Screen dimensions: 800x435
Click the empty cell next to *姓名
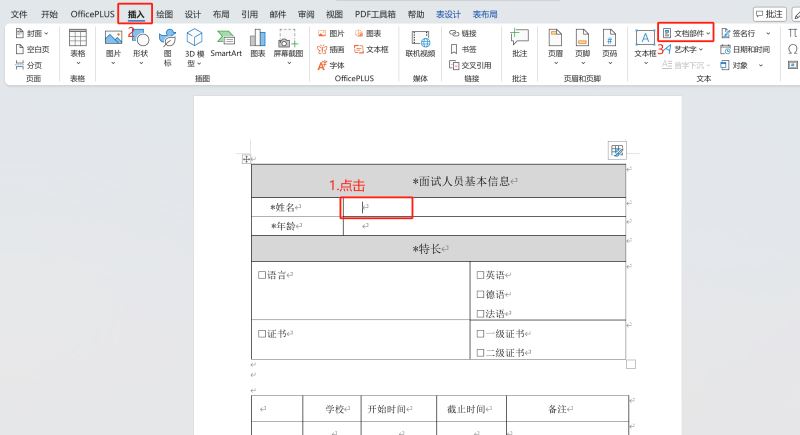[484, 207]
